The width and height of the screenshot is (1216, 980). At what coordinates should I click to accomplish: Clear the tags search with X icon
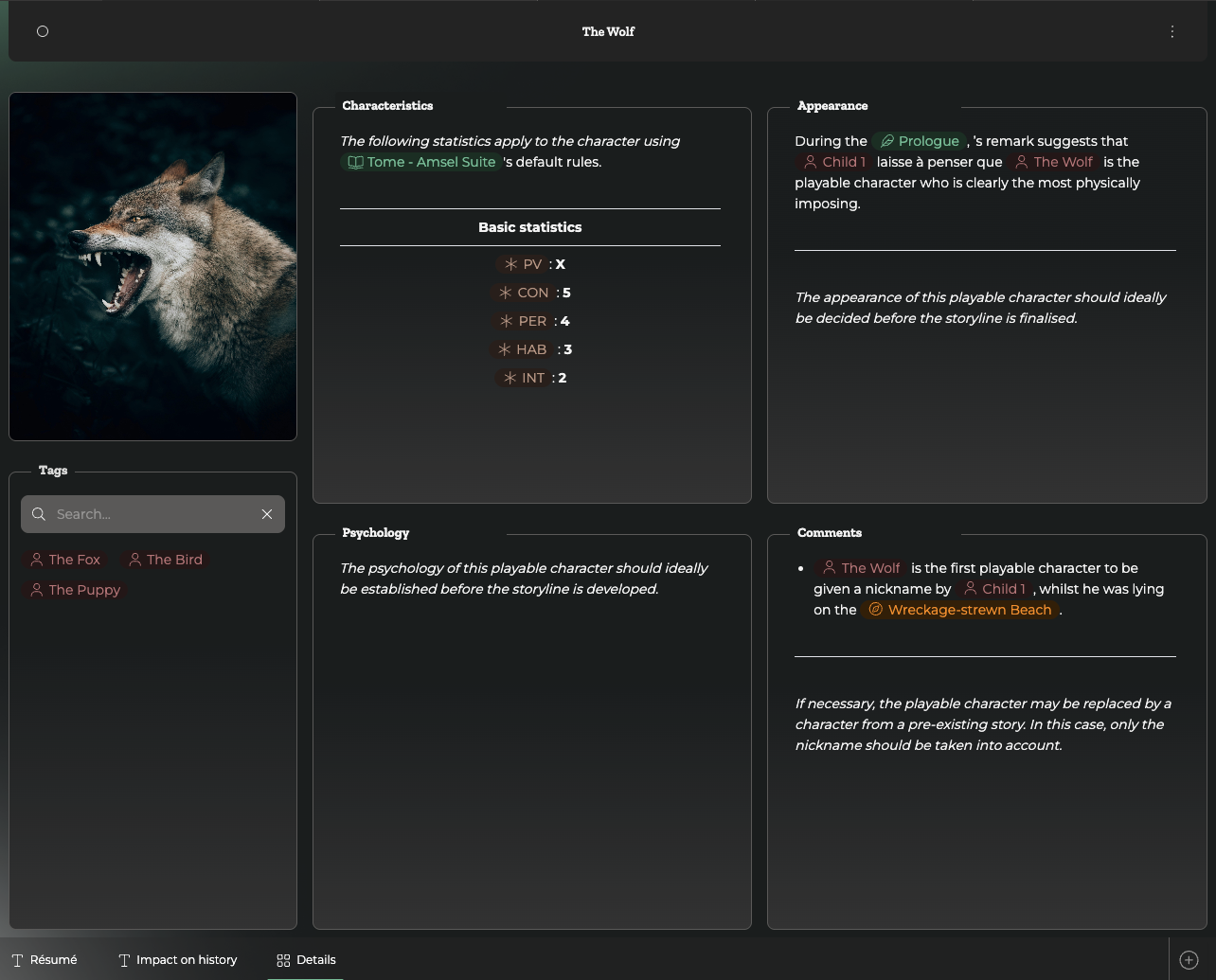(x=267, y=514)
